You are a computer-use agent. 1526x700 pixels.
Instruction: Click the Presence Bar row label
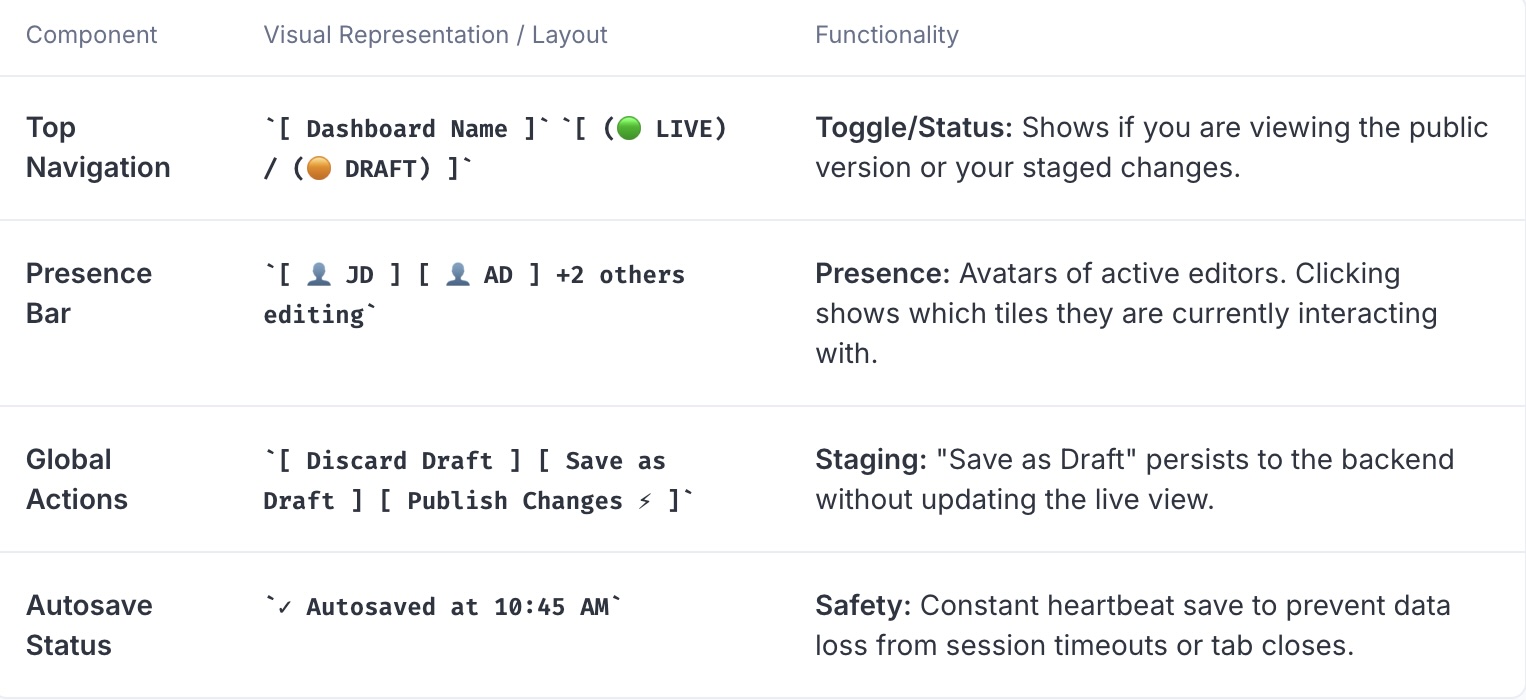pos(89,294)
